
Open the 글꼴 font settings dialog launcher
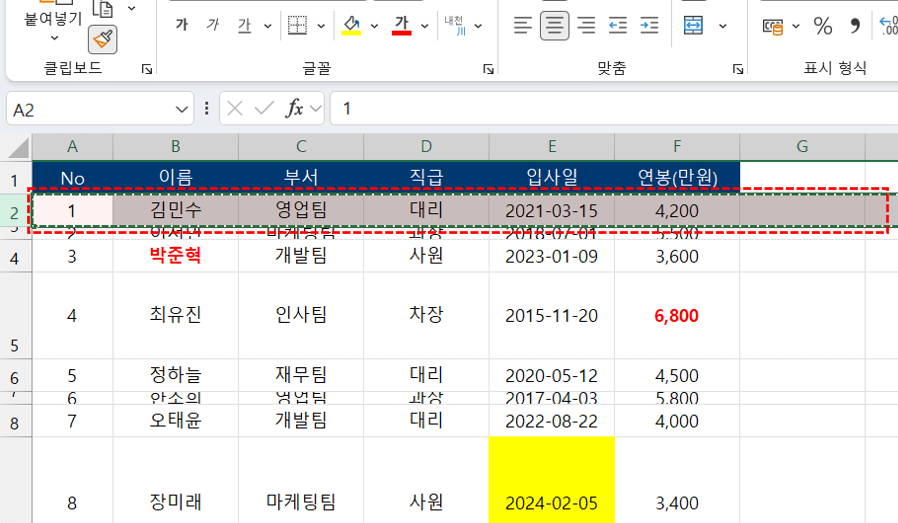[488, 69]
